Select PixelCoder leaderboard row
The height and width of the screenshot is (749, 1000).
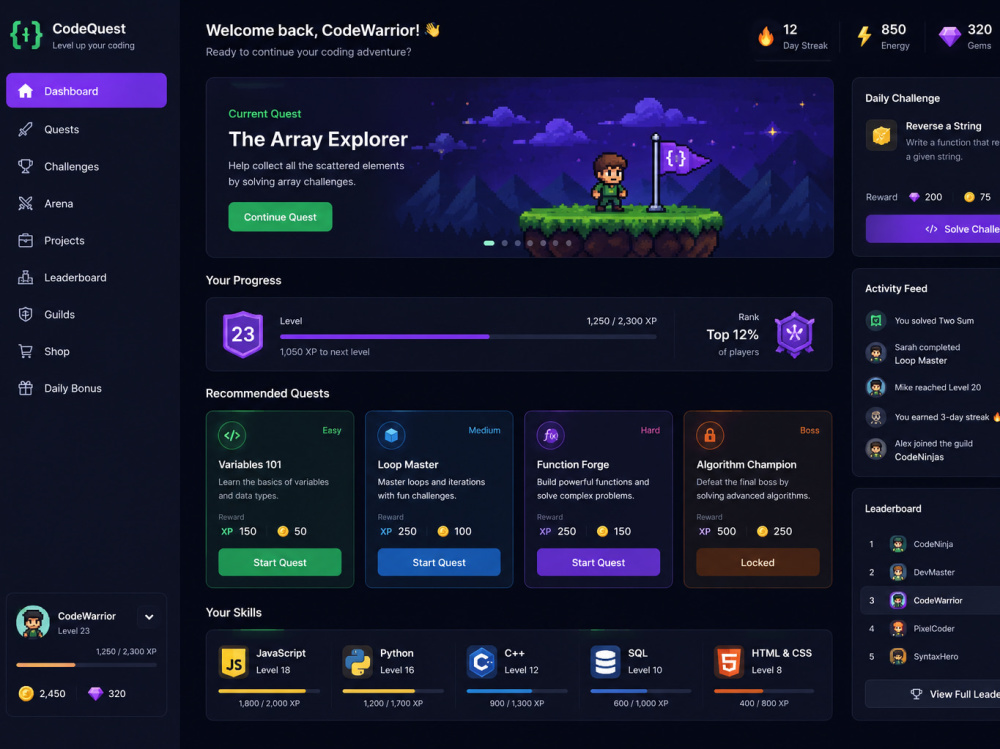[x=930, y=628]
